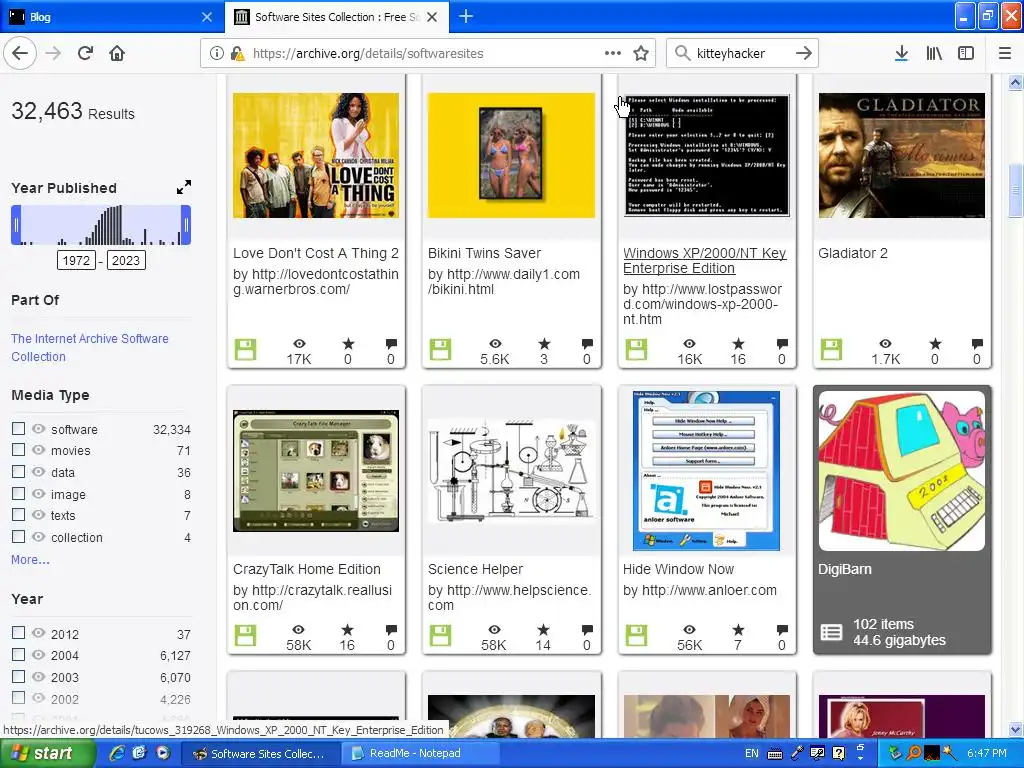
Task: Click floppy icon on Science Helper card
Action: point(441,635)
